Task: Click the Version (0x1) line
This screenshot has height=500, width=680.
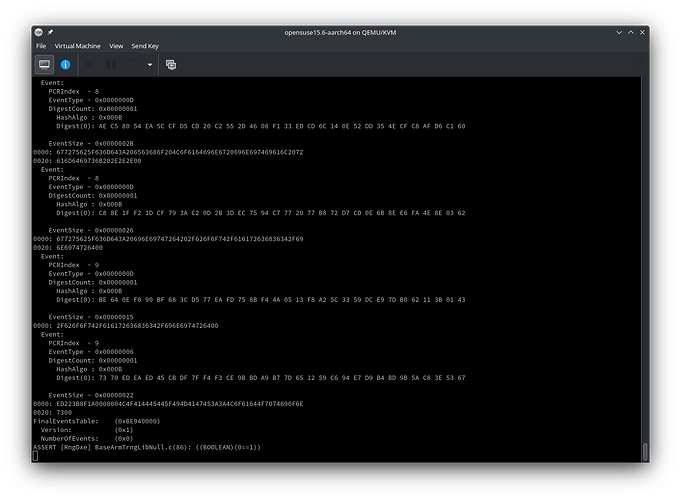Action: tap(86, 430)
